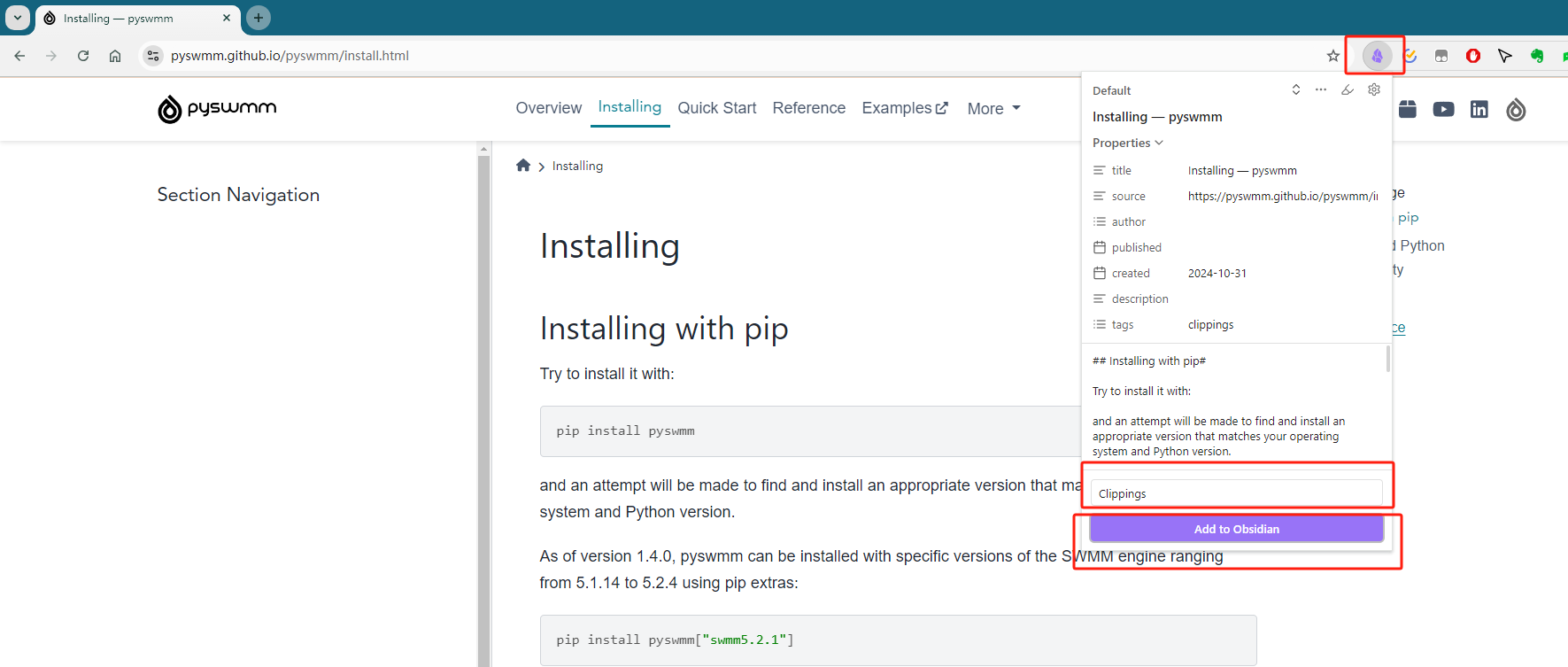Screen dimensions: 1568x667
Task: Bookmark this page with the star icon
Action: 1333,56
